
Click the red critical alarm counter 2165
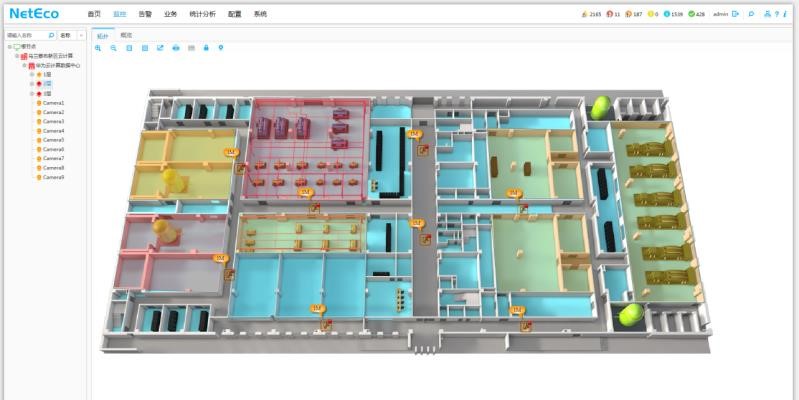pos(591,14)
